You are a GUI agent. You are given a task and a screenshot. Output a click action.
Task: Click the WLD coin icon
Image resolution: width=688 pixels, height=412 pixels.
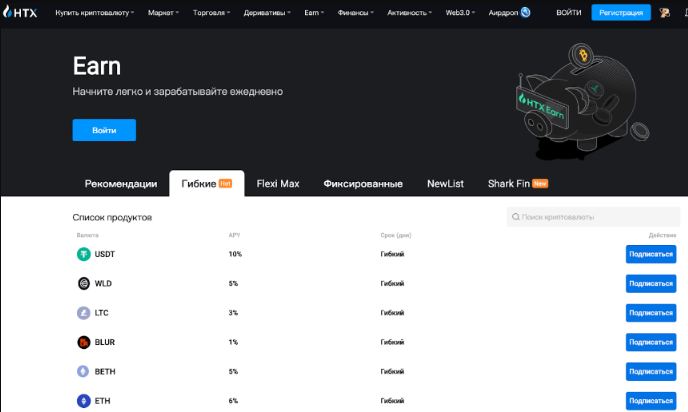[x=83, y=283]
